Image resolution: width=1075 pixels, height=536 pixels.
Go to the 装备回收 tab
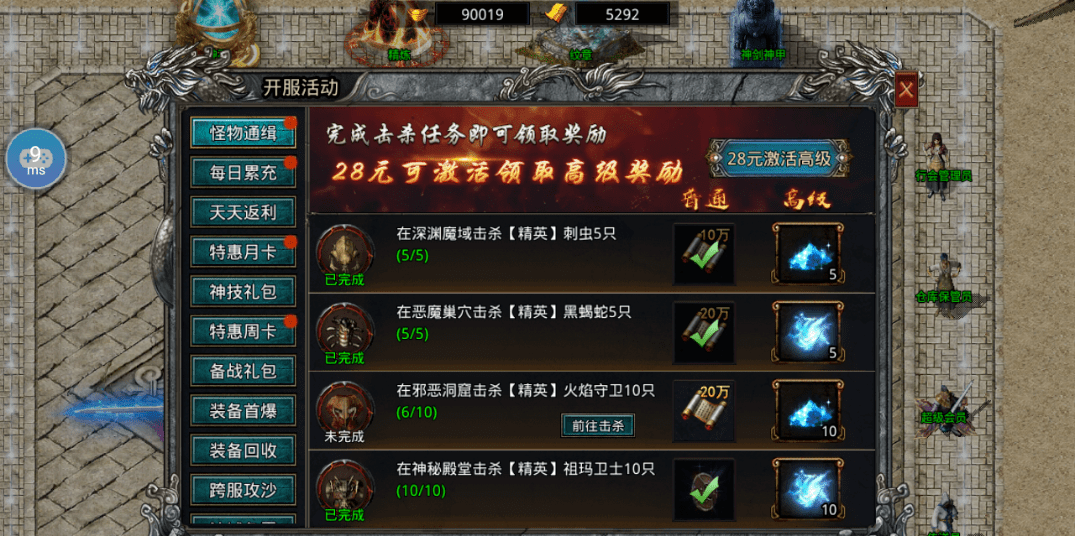click(243, 450)
